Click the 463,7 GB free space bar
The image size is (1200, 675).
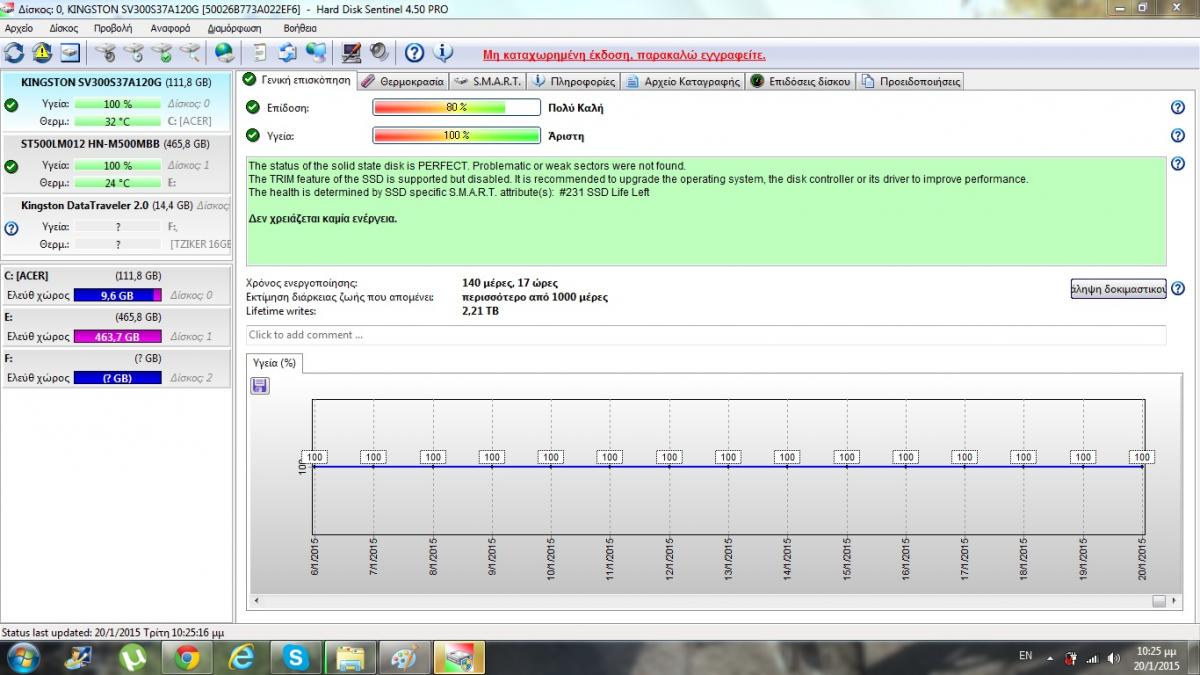point(117,337)
